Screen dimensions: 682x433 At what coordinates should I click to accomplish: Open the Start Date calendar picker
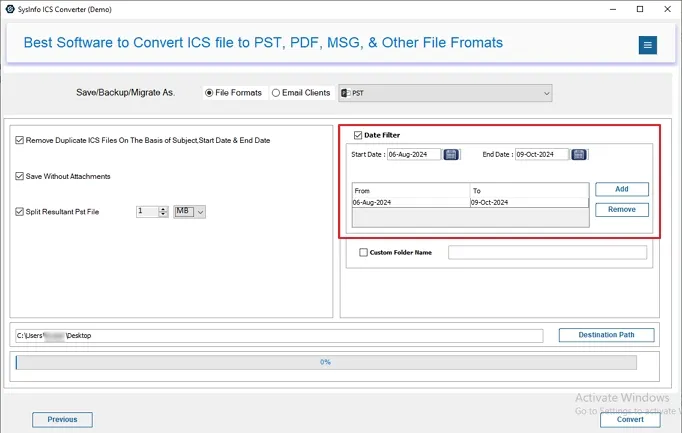(x=451, y=154)
